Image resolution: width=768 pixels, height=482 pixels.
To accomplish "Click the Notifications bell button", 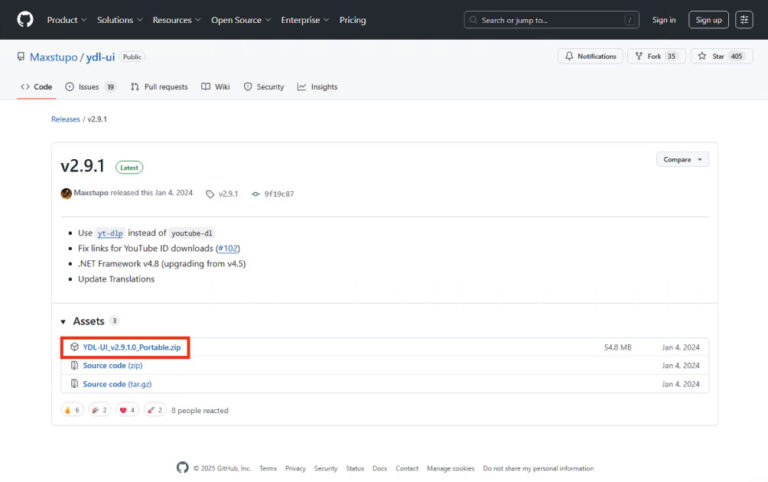I will [x=590, y=56].
